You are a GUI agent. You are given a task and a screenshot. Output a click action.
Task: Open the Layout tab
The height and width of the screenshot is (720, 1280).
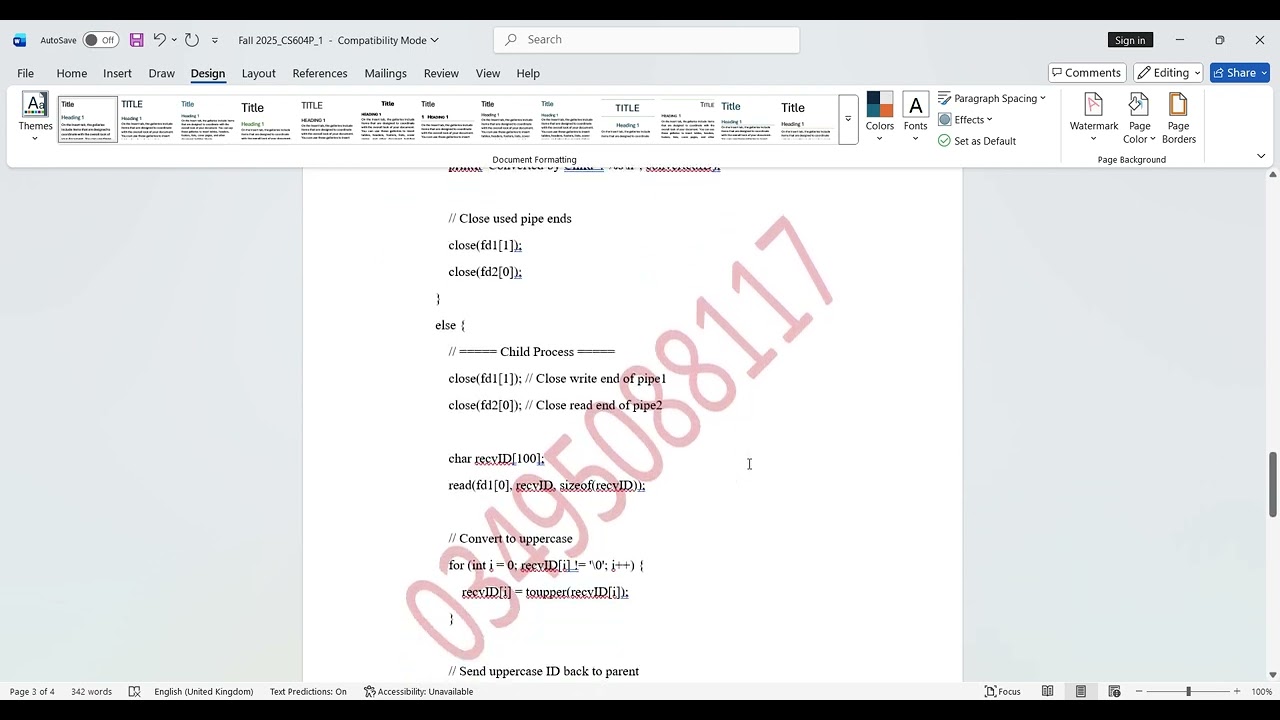258,73
